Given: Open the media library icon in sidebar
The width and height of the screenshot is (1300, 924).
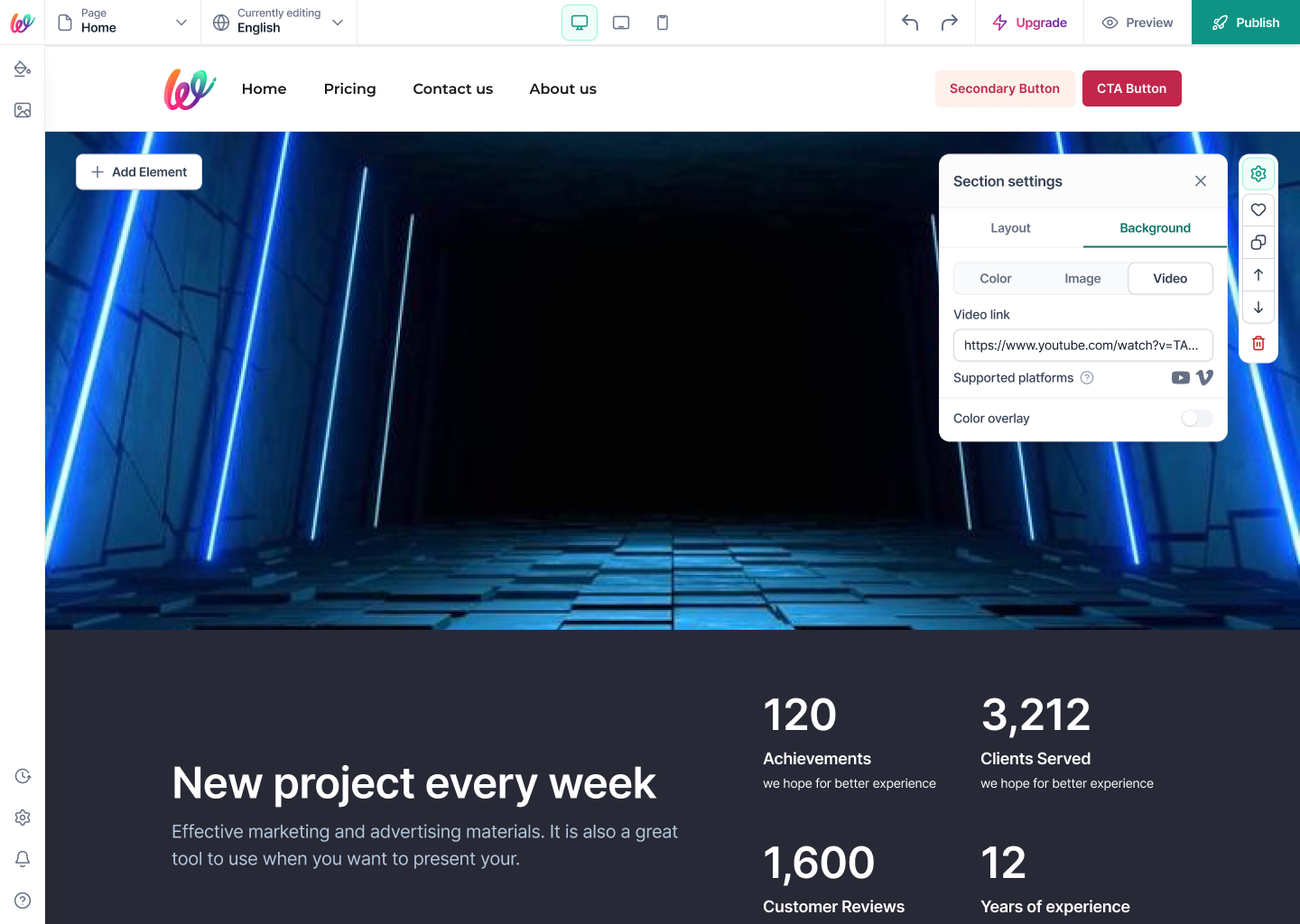Looking at the screenshot, I should (x=23, y=110).
